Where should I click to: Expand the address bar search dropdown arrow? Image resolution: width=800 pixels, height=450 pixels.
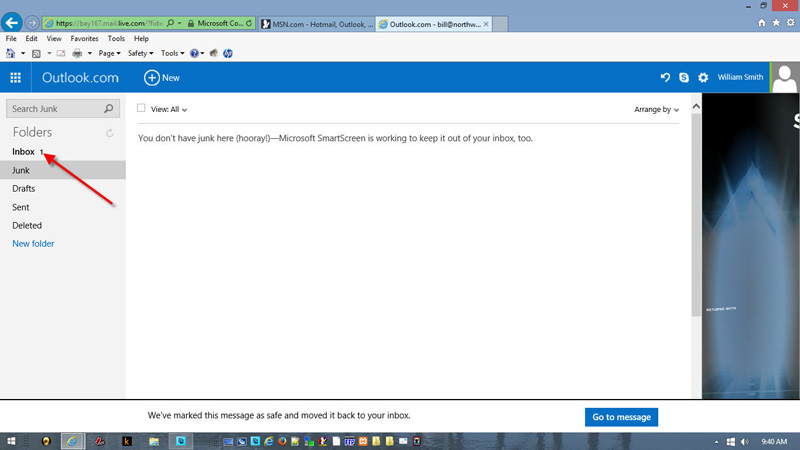(180, 23)
